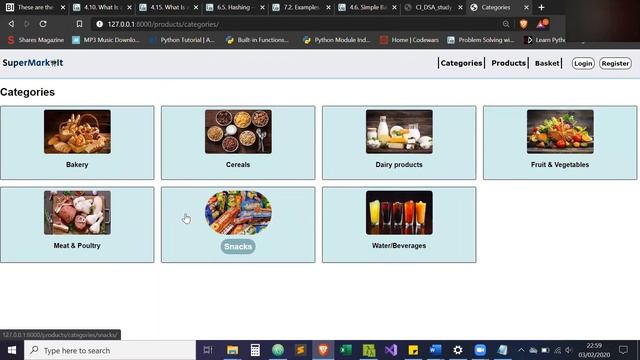Click the Fruit & Vegetables label

(x=560, y=164)
